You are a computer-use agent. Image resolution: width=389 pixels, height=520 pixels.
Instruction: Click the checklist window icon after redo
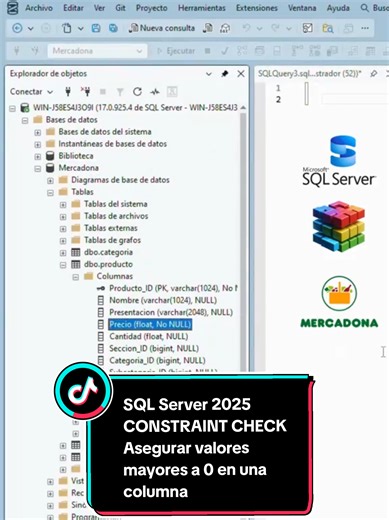(307, 28)
